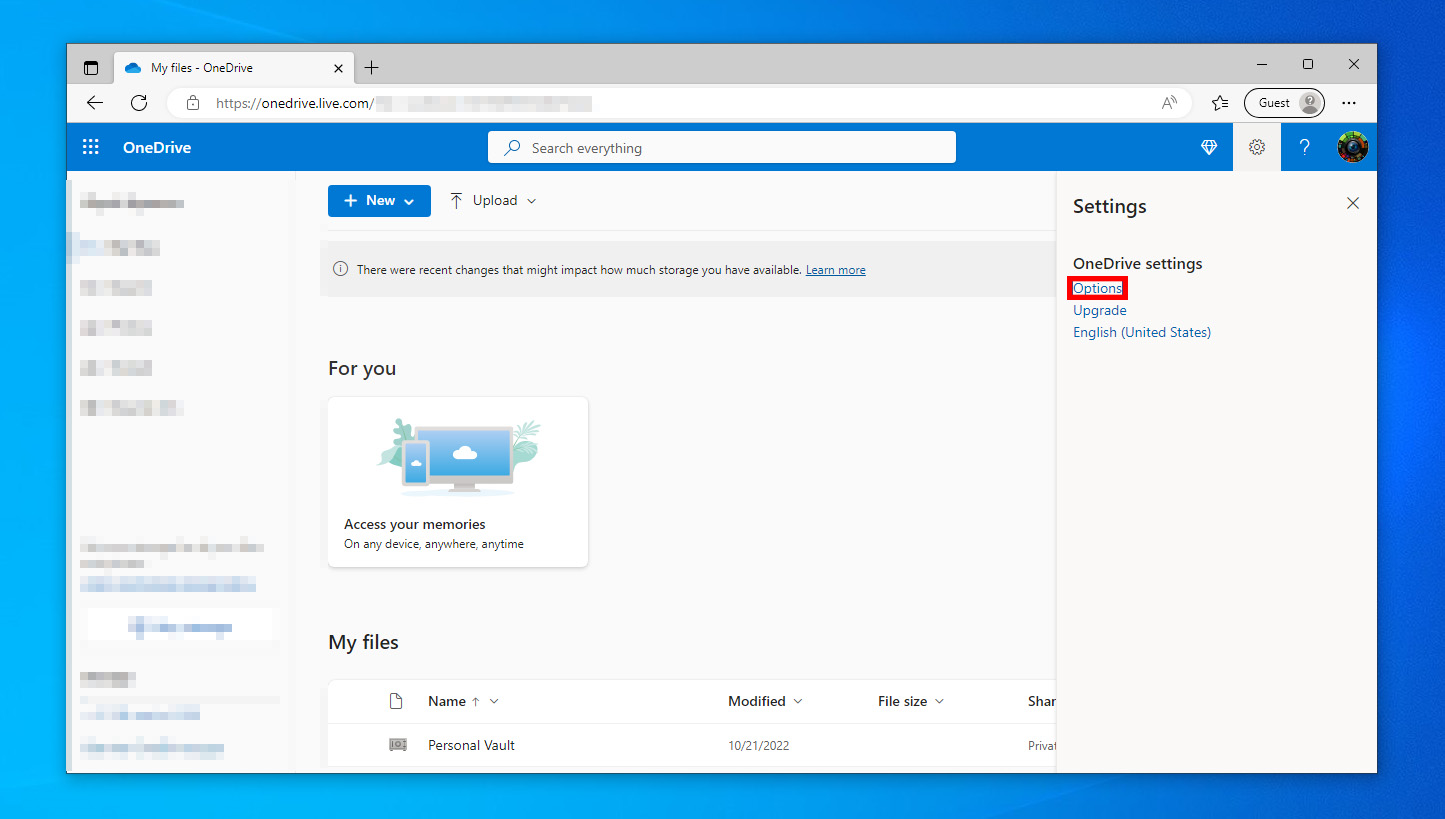Open the Name column sort dropdown
Image resolution: width=1445 pixels, height=819 pixels.
[x=494, y=702]
